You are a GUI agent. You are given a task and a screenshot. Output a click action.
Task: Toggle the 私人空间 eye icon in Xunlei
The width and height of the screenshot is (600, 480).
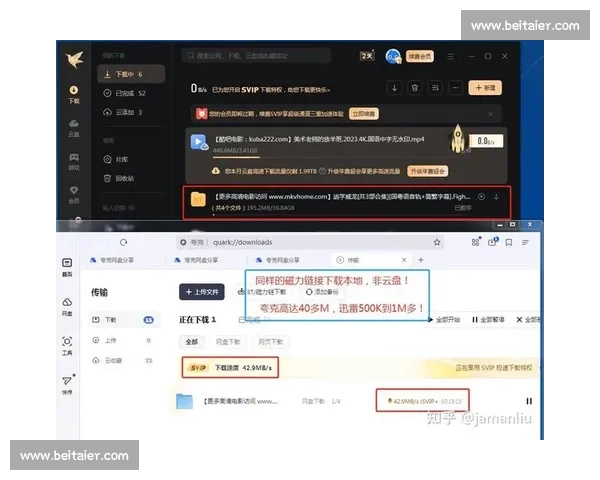coord(131,207)
